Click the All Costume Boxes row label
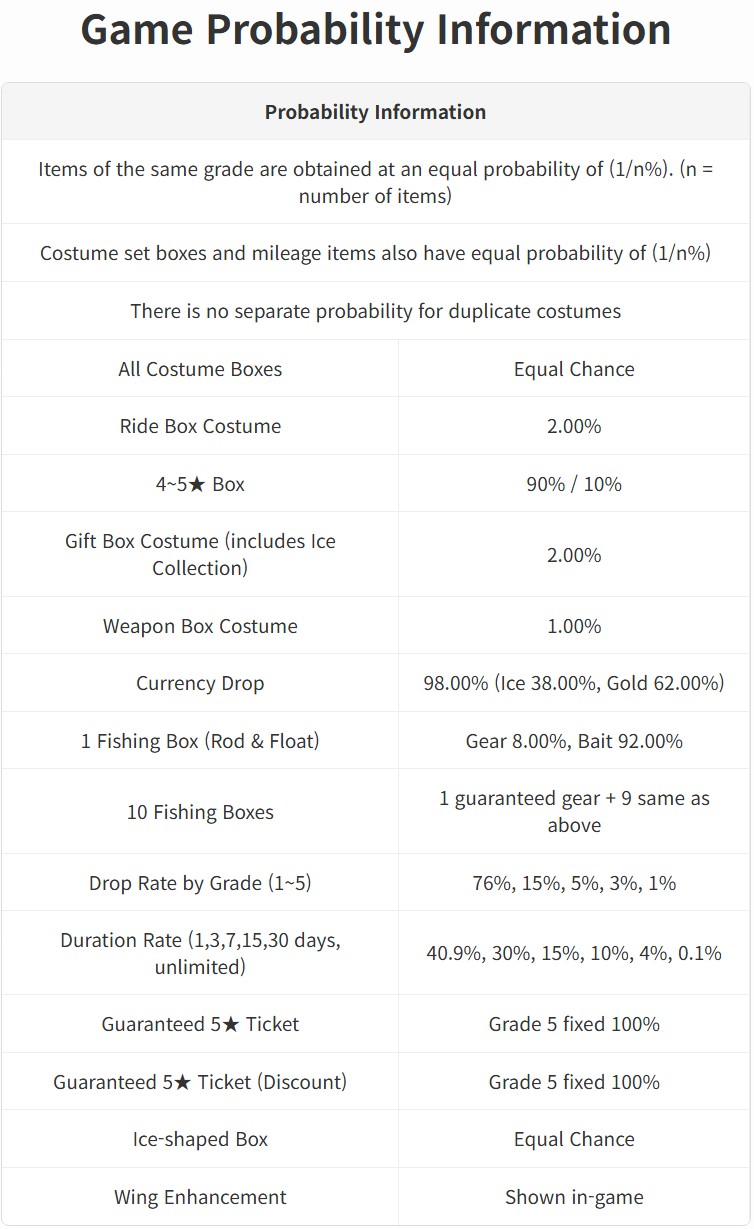This screenshot has height=1229, width=754. tap(200, 369)
